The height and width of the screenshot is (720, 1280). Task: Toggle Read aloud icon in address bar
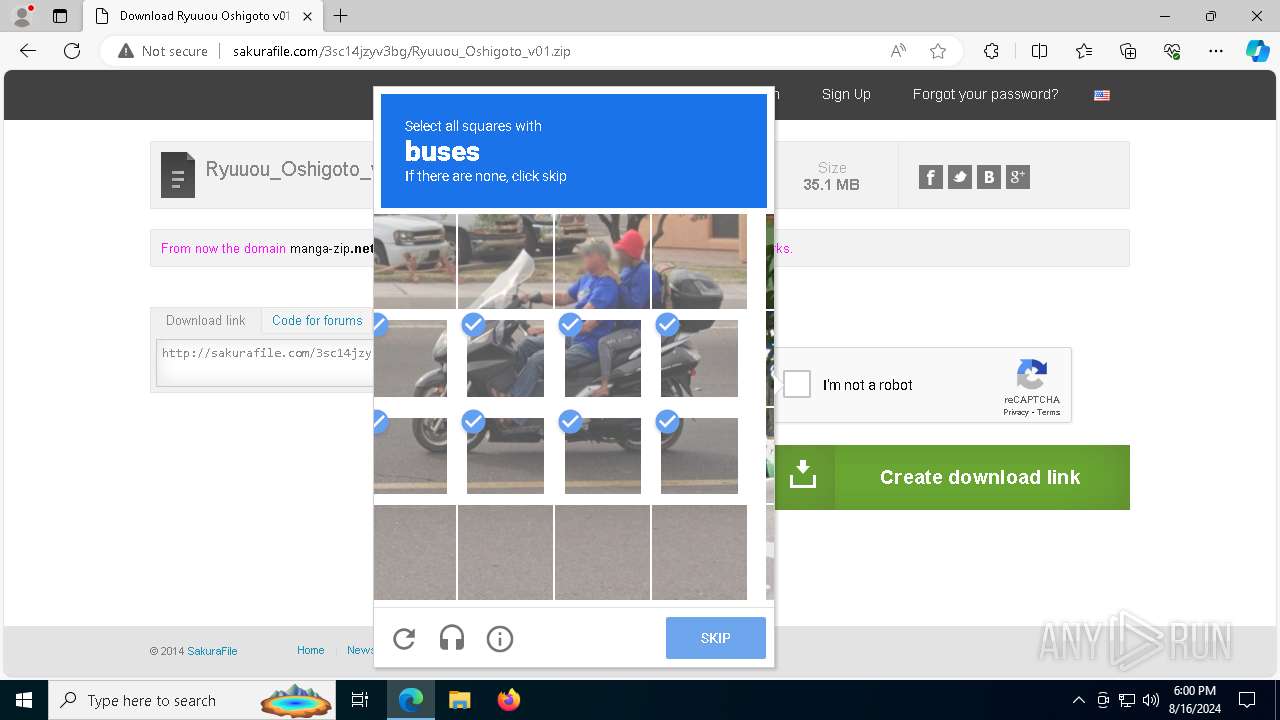tap(898, 51)
